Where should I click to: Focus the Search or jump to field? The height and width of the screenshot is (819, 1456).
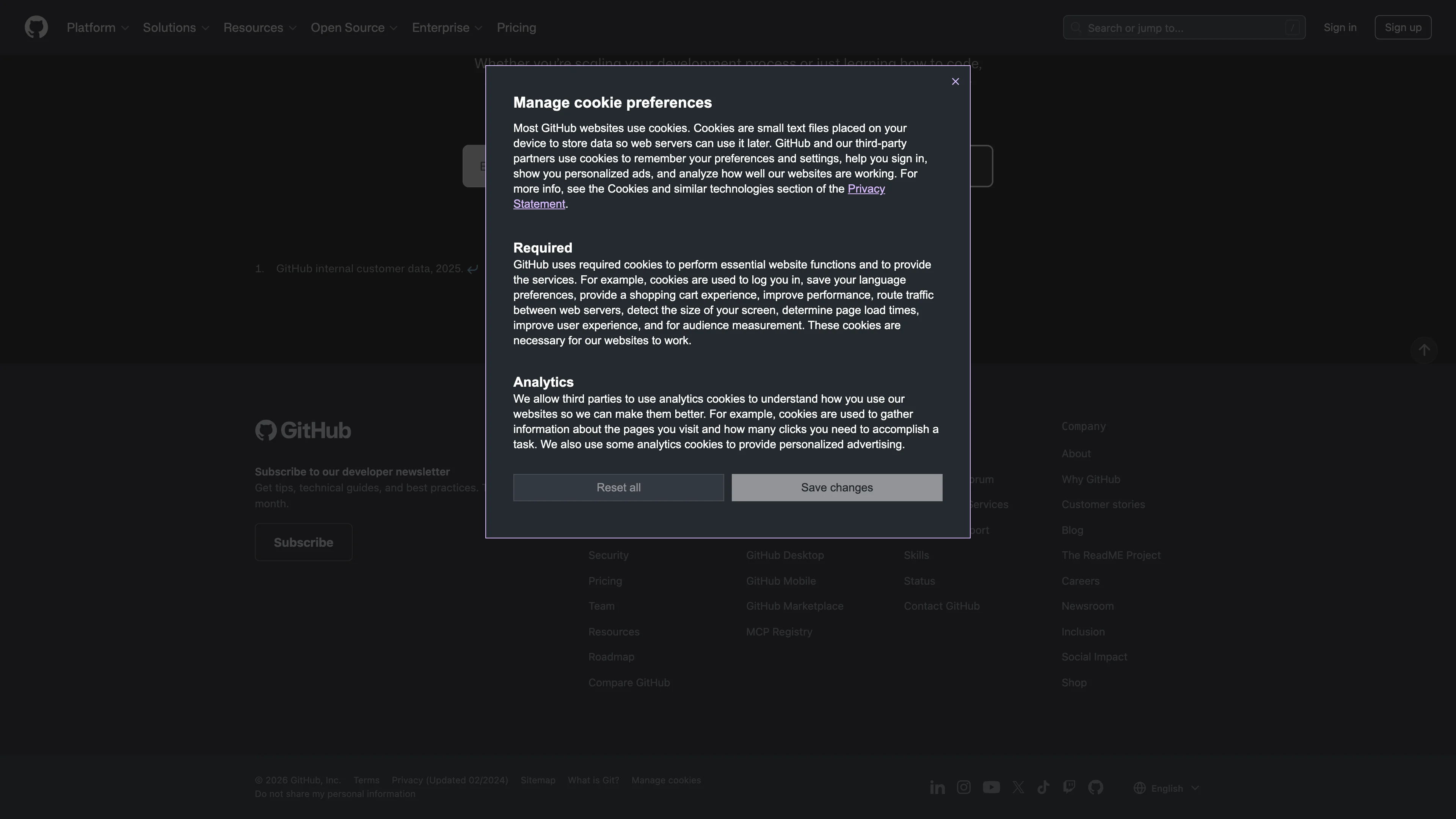pyautogui.click(x=1183, y=28)
